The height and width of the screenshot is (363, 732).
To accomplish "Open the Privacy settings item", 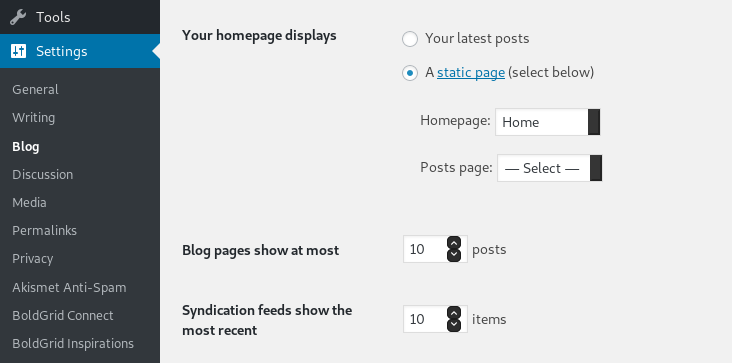I will [33, 258].
